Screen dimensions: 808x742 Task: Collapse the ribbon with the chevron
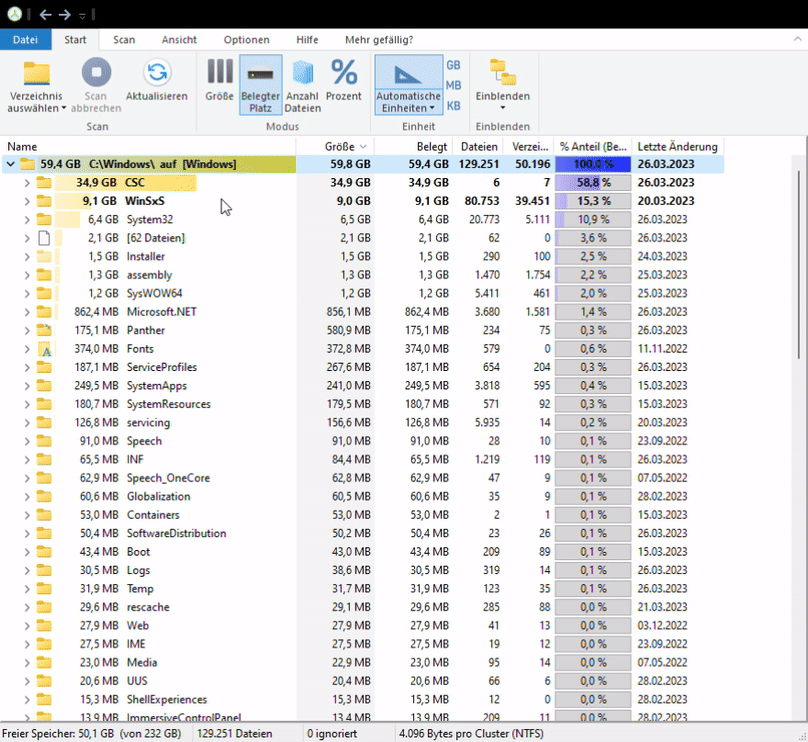[797, 39]
